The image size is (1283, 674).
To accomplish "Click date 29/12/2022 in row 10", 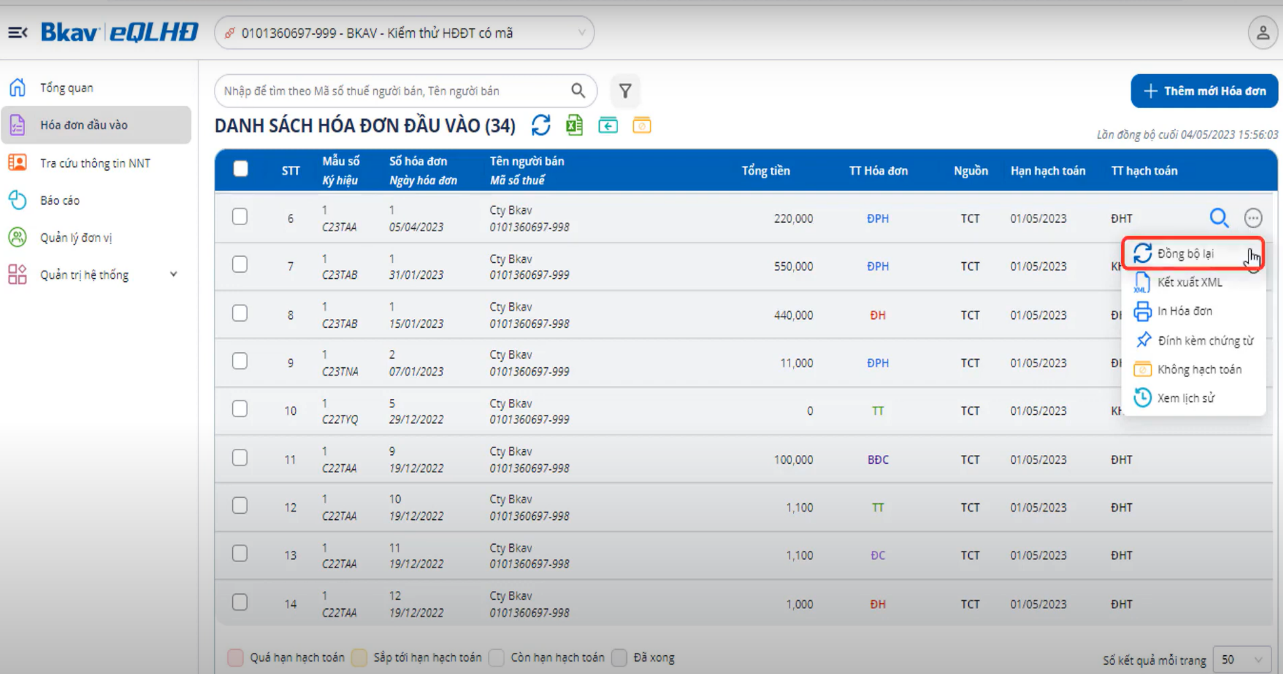I will (x=416, y=420).
